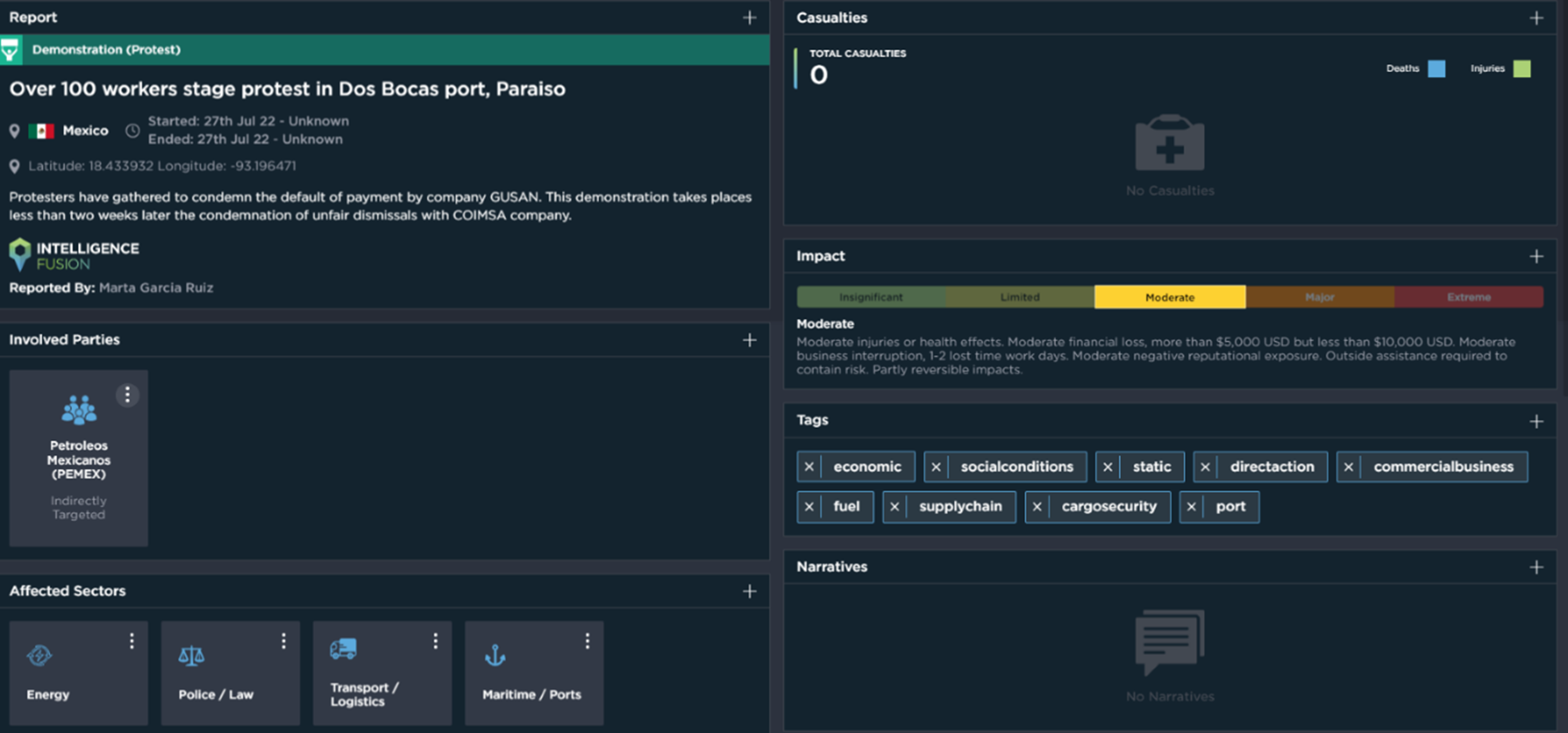Click the Injuries green legend swatch

1522,69
